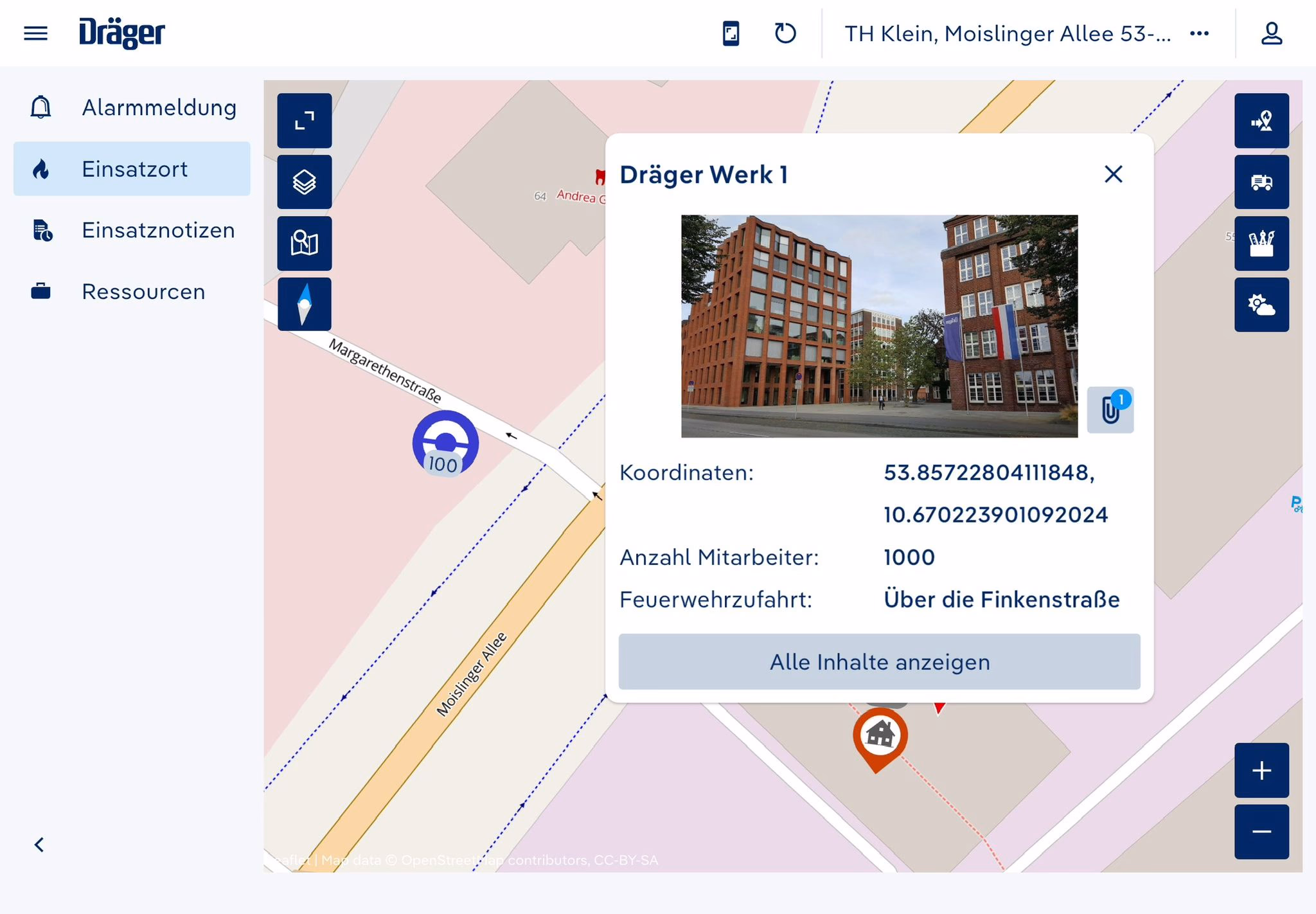The width and height of the screenshot is (1316, 914).
Task: Toggle fullscreen map view
Action: (x=305, y=120)
